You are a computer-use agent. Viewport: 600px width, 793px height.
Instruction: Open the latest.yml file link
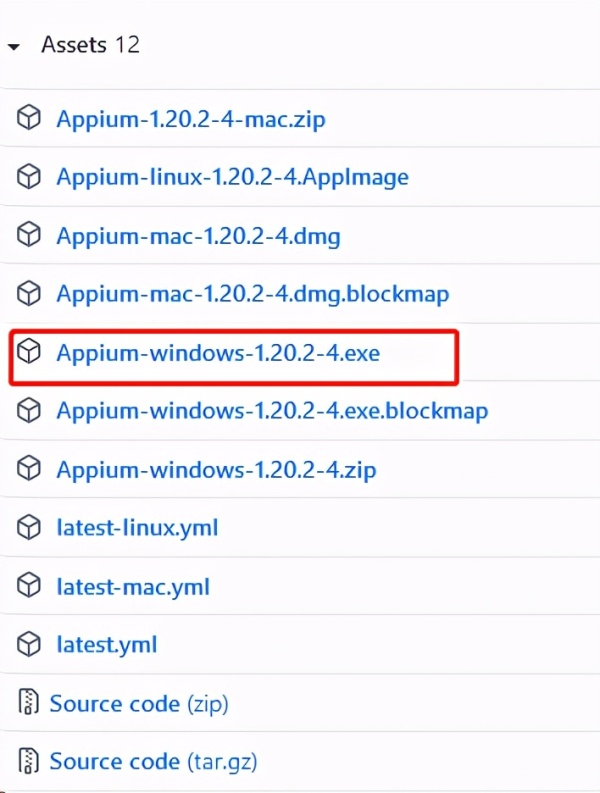click(107, 645)
